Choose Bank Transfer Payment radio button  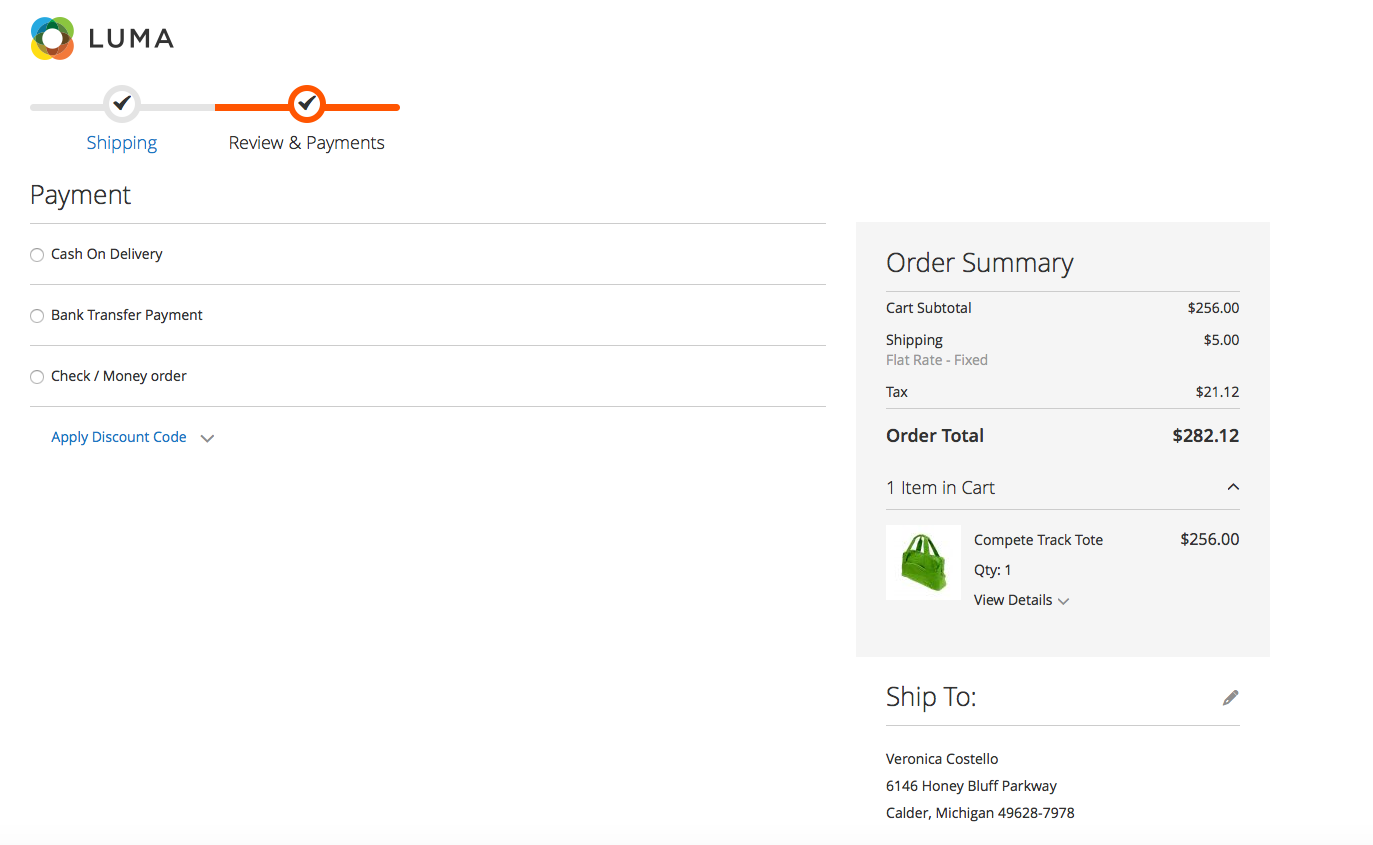pos(37,316)
